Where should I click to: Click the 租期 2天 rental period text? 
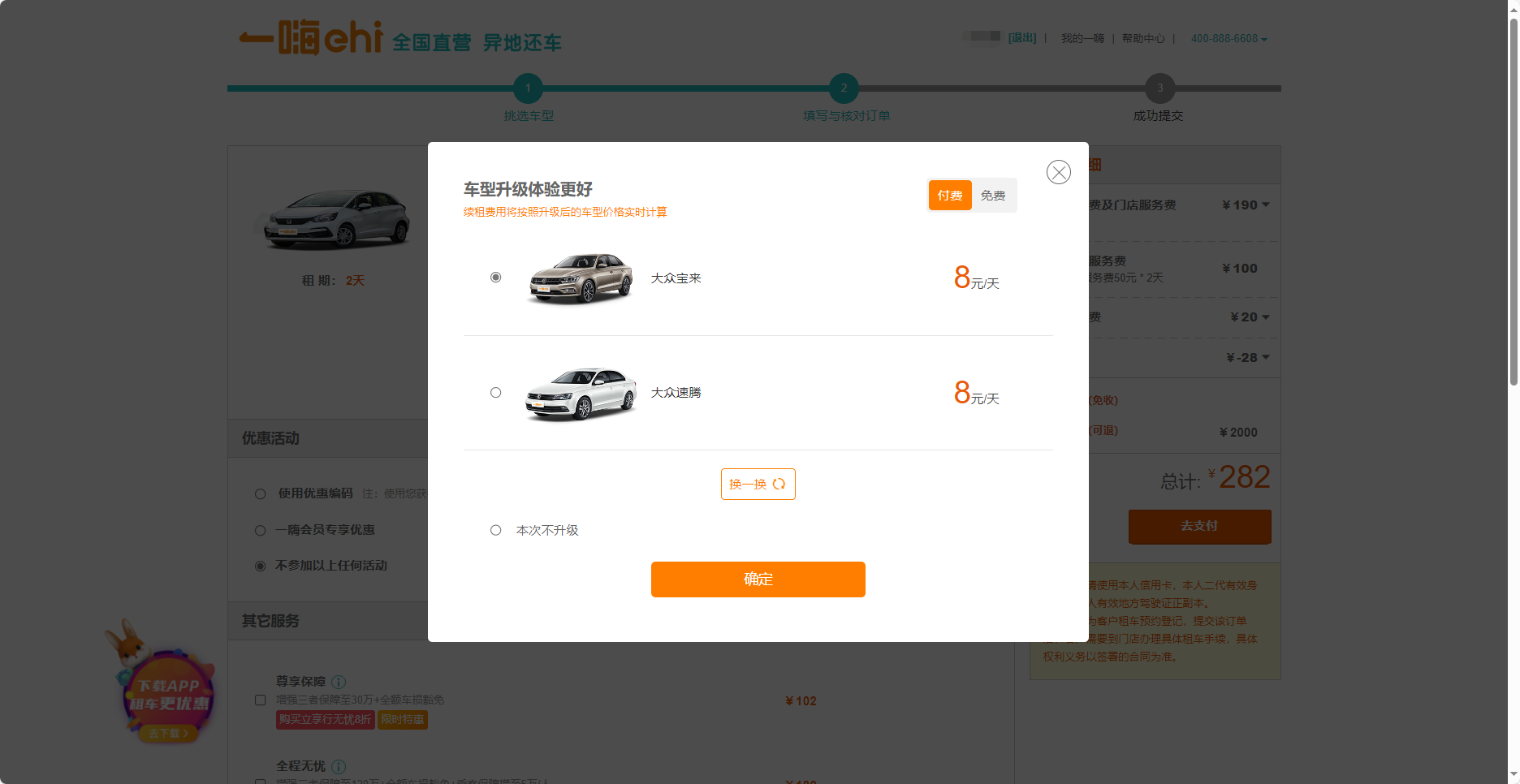(x=333, y=281)
